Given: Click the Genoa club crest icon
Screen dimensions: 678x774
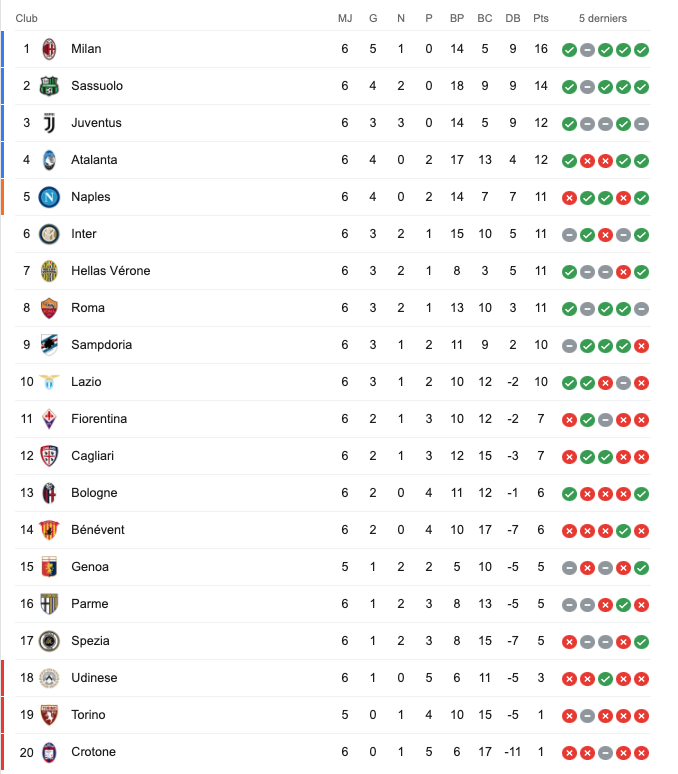Looking at the screenshot, I should click(x=49, y=567).
